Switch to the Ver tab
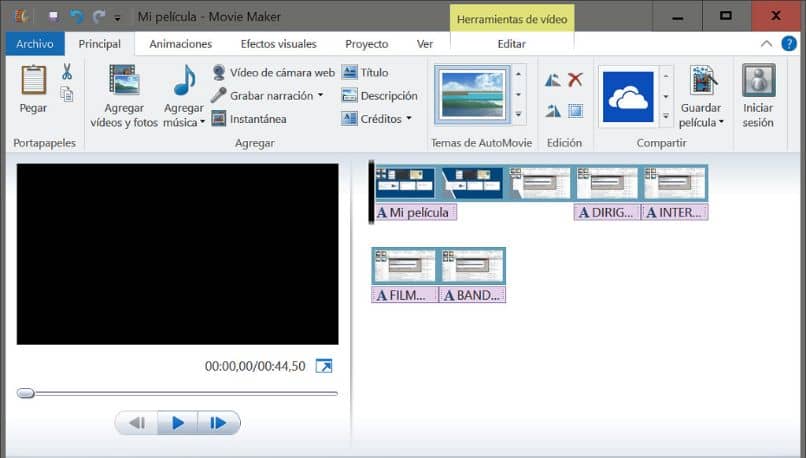 tap(425, 44)
